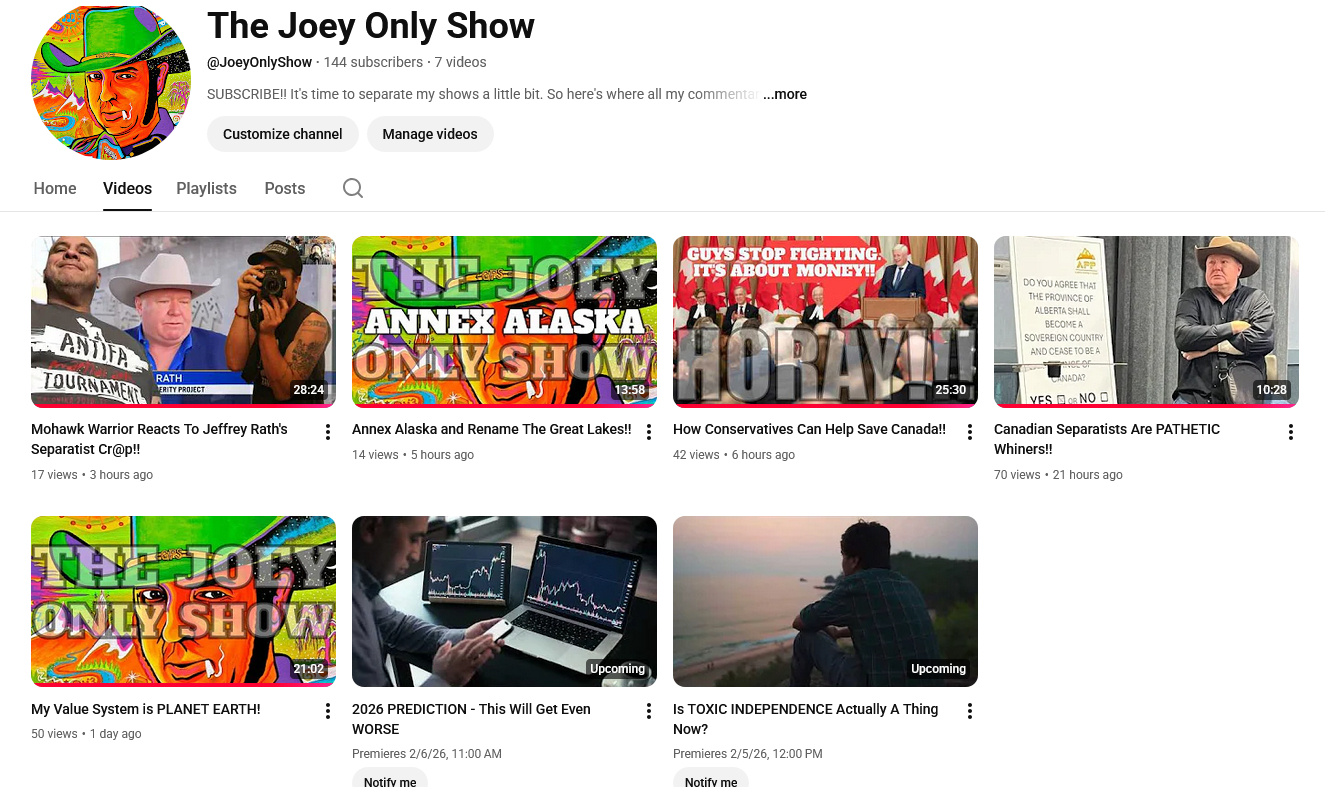1325x787 pixels.
Task: Open more actions for TOXIC INDEPENDENCE video
Action: (x=969, y=711)
